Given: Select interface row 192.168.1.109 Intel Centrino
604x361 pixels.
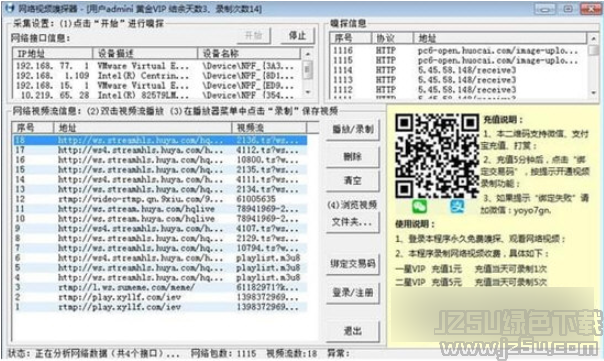Looking at the screenshot, I should [157, 76].
